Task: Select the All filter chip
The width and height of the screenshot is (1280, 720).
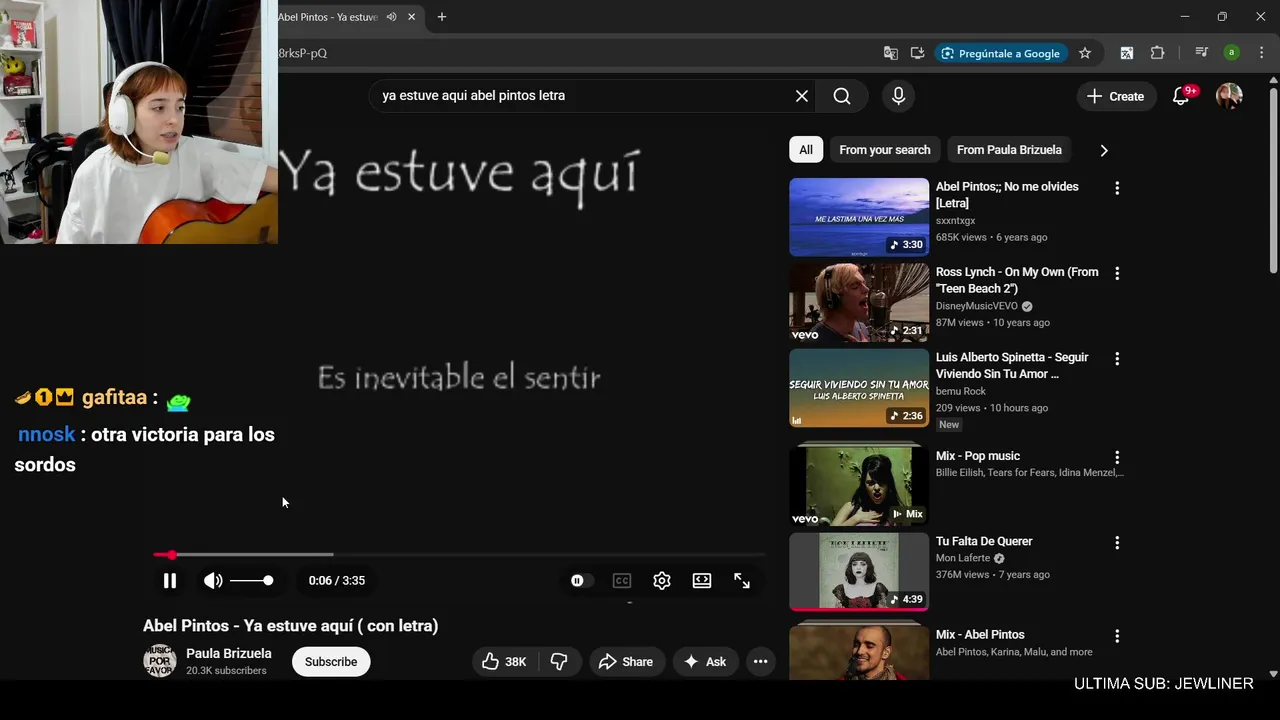Action: [806, 150]
